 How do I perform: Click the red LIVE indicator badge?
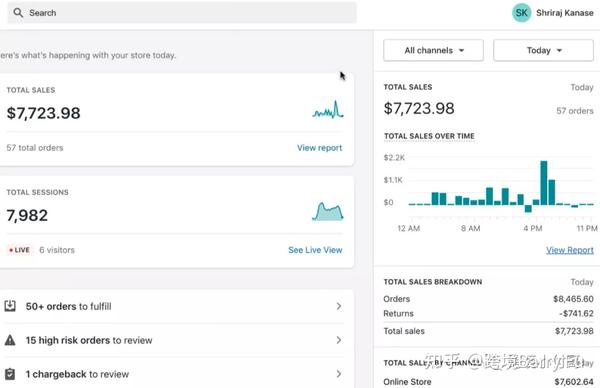tap(20, 250)
